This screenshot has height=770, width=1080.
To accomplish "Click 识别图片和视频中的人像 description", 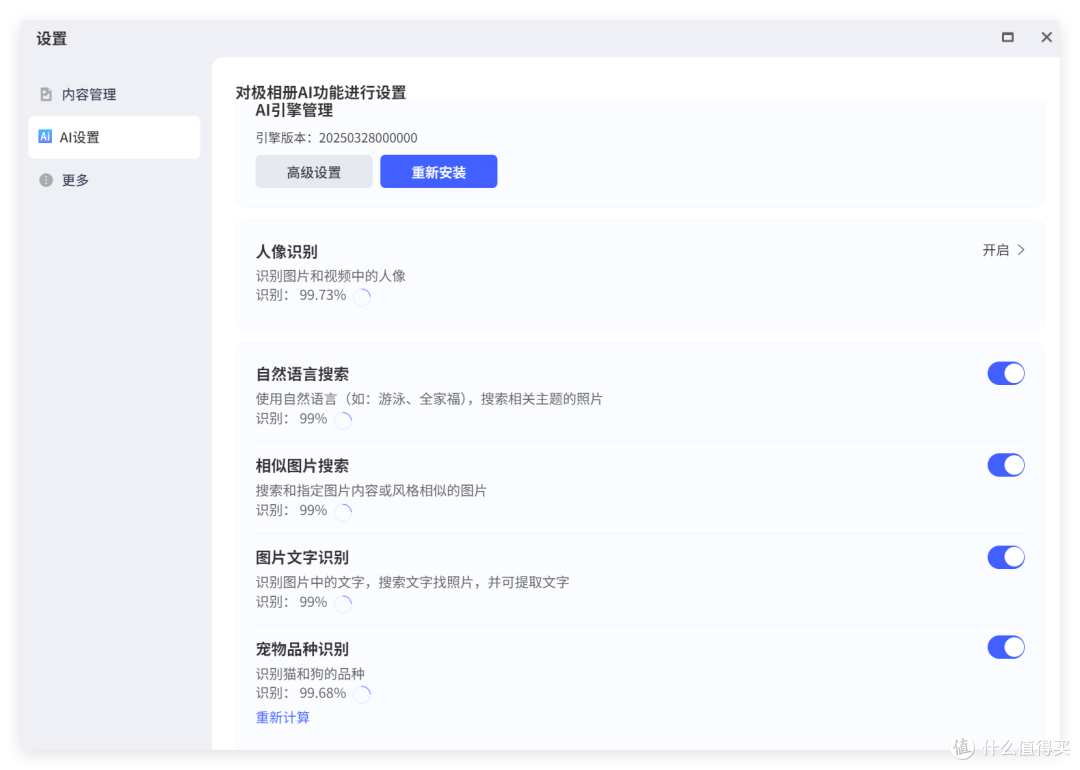I will point(331,275).
